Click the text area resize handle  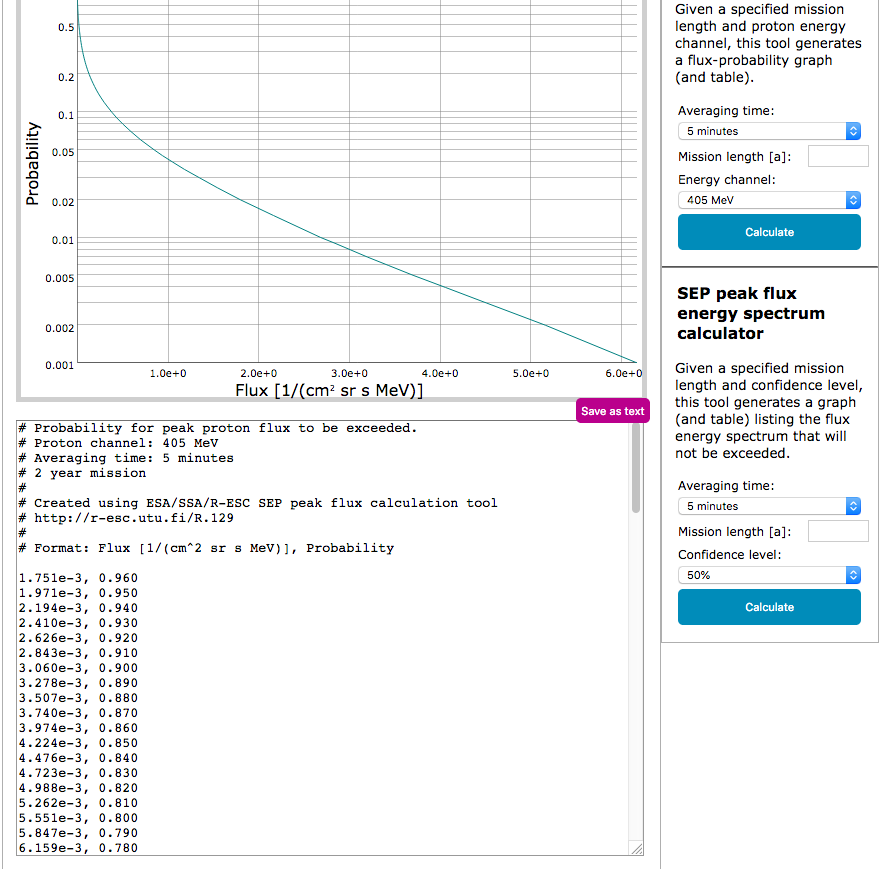pyautogui.click(x=635, y=848)
